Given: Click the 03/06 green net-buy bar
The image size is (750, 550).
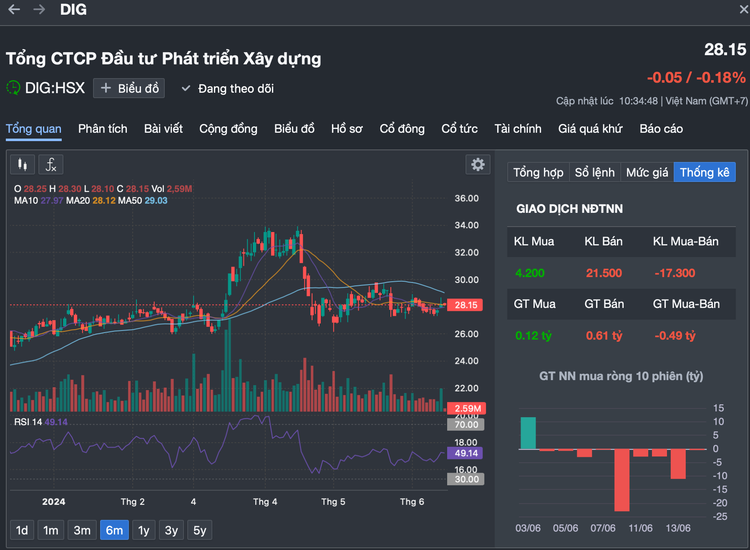Looking at the screenshot, I should pyautogui.click(x=528, y=433).
